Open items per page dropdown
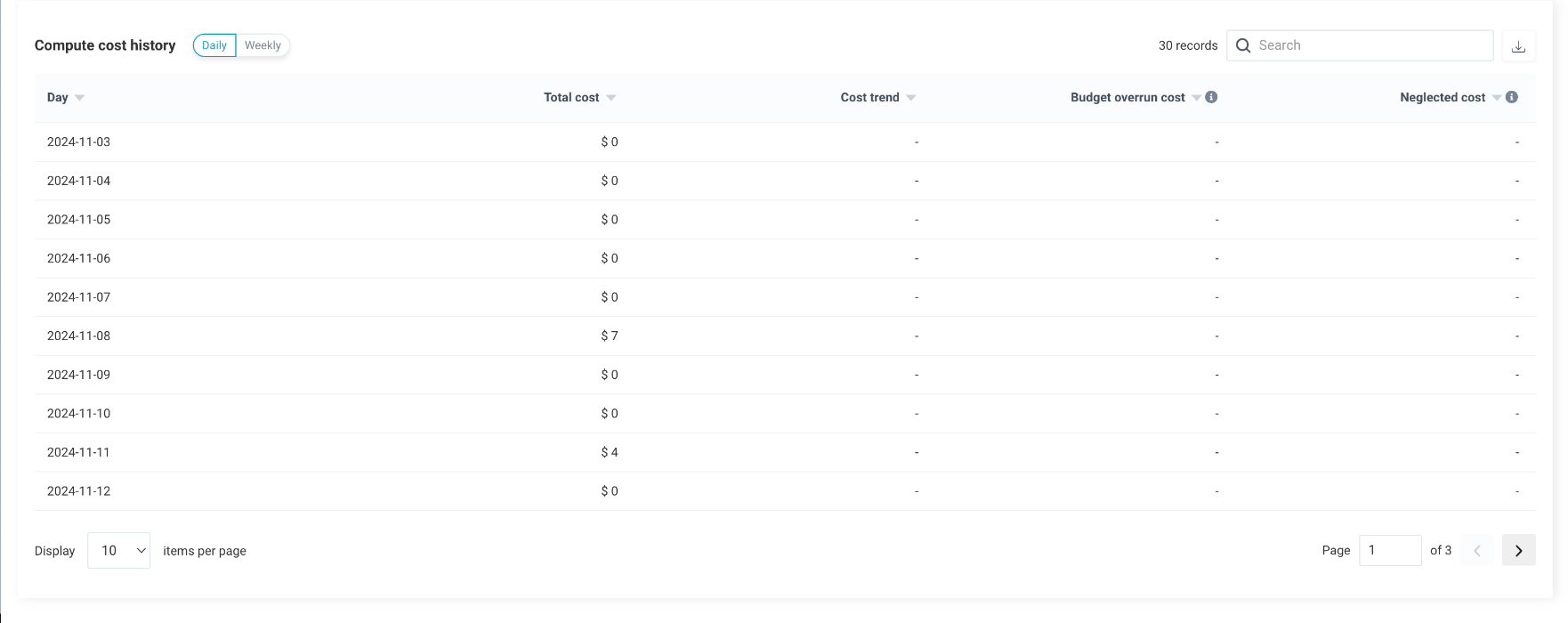Viewport: 1568px width, 623px height. [x=119, y=551]
